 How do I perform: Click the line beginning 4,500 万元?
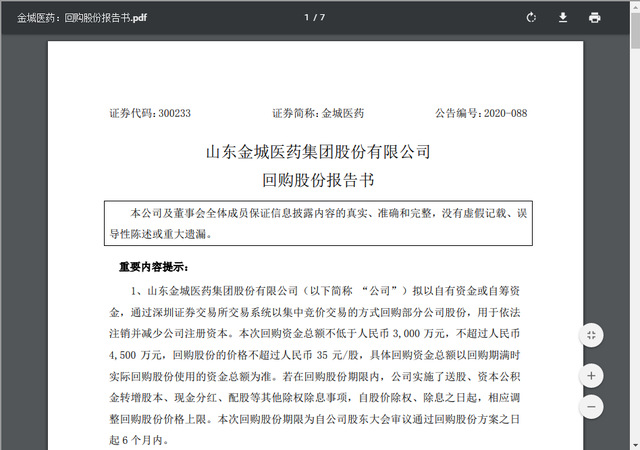[x=315, y=355]
